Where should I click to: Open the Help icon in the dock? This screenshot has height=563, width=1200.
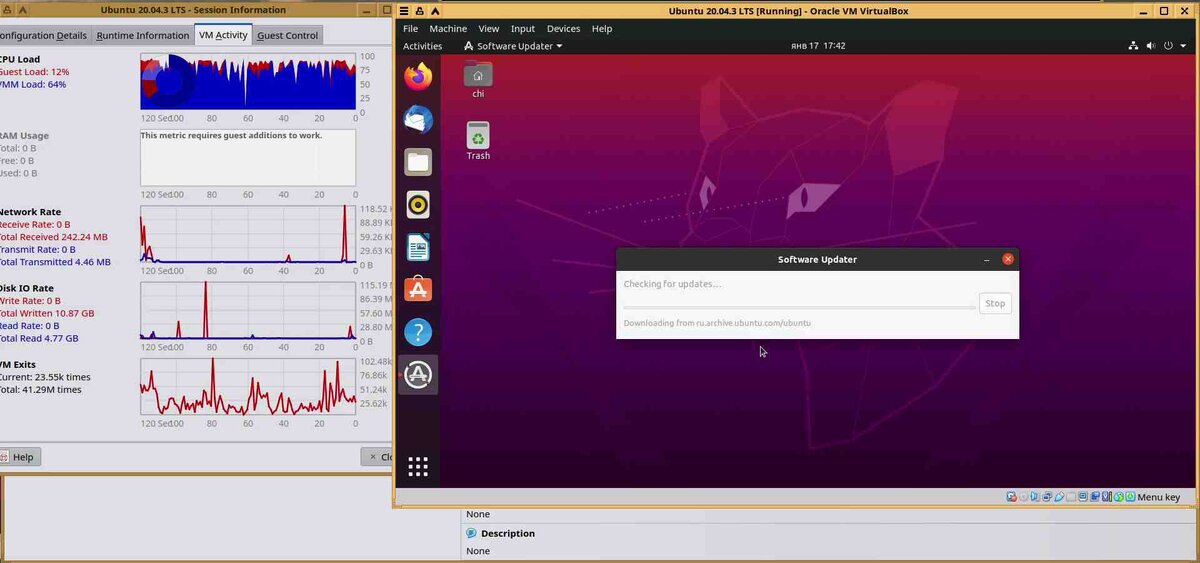point(418,332)
